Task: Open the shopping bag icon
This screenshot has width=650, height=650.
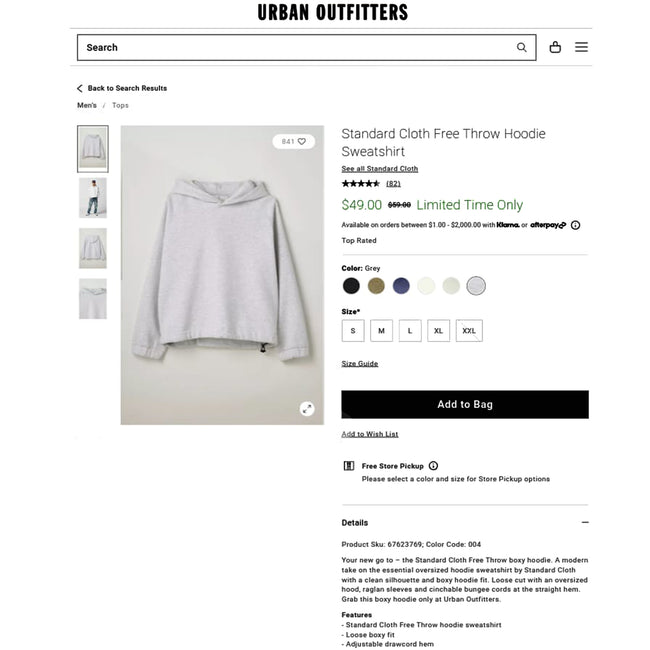Action: [x=555, y=47]
